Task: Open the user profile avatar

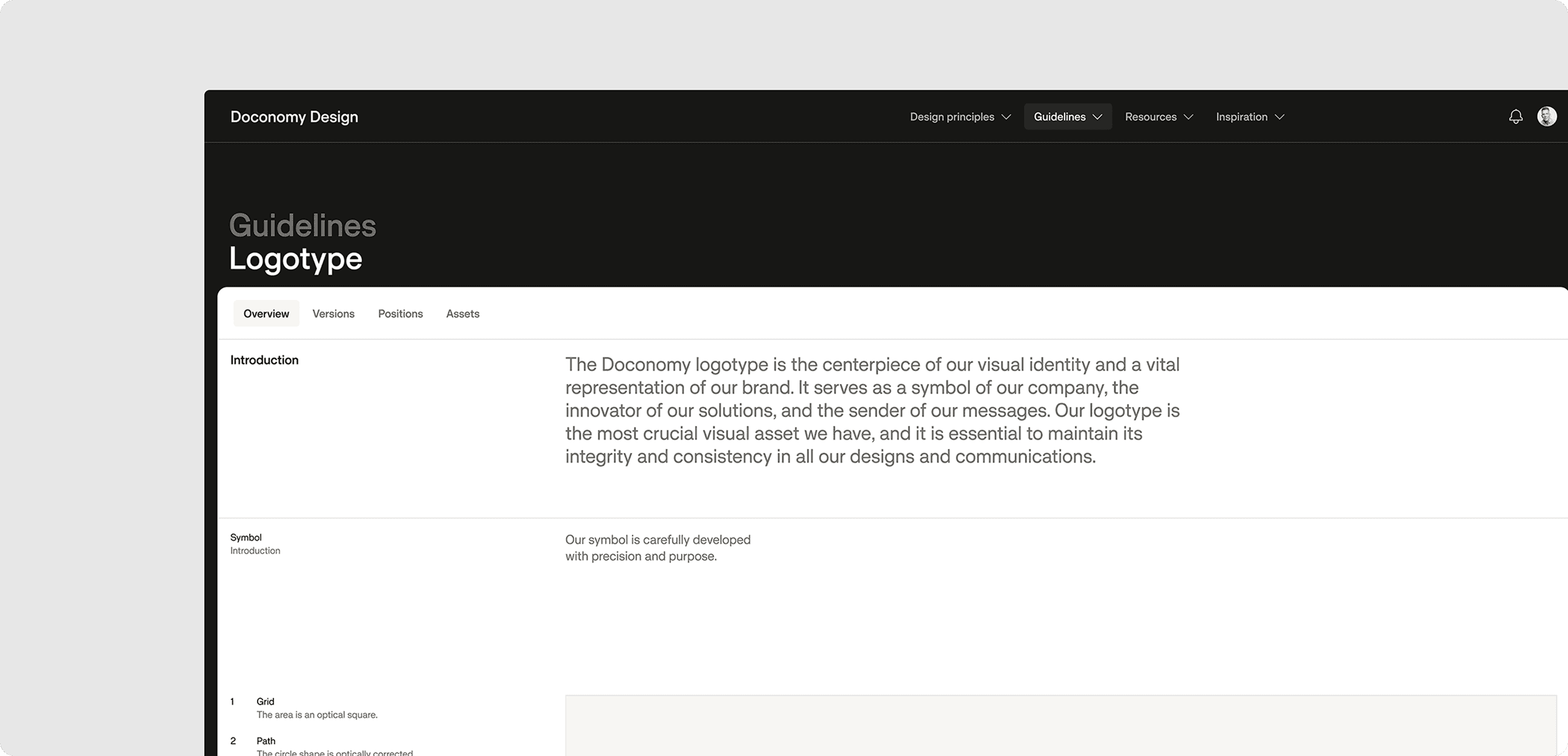Action: [x=1547, y=116]
